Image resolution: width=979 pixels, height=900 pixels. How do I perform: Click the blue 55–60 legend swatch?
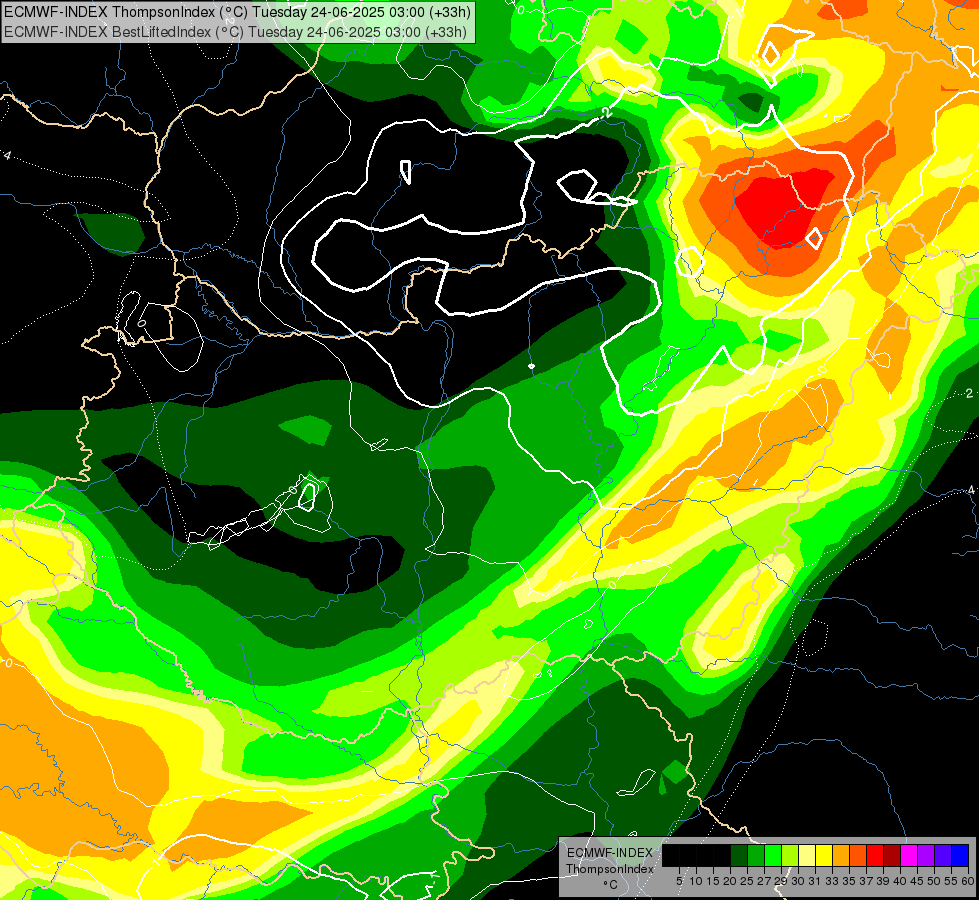(960, 855)
